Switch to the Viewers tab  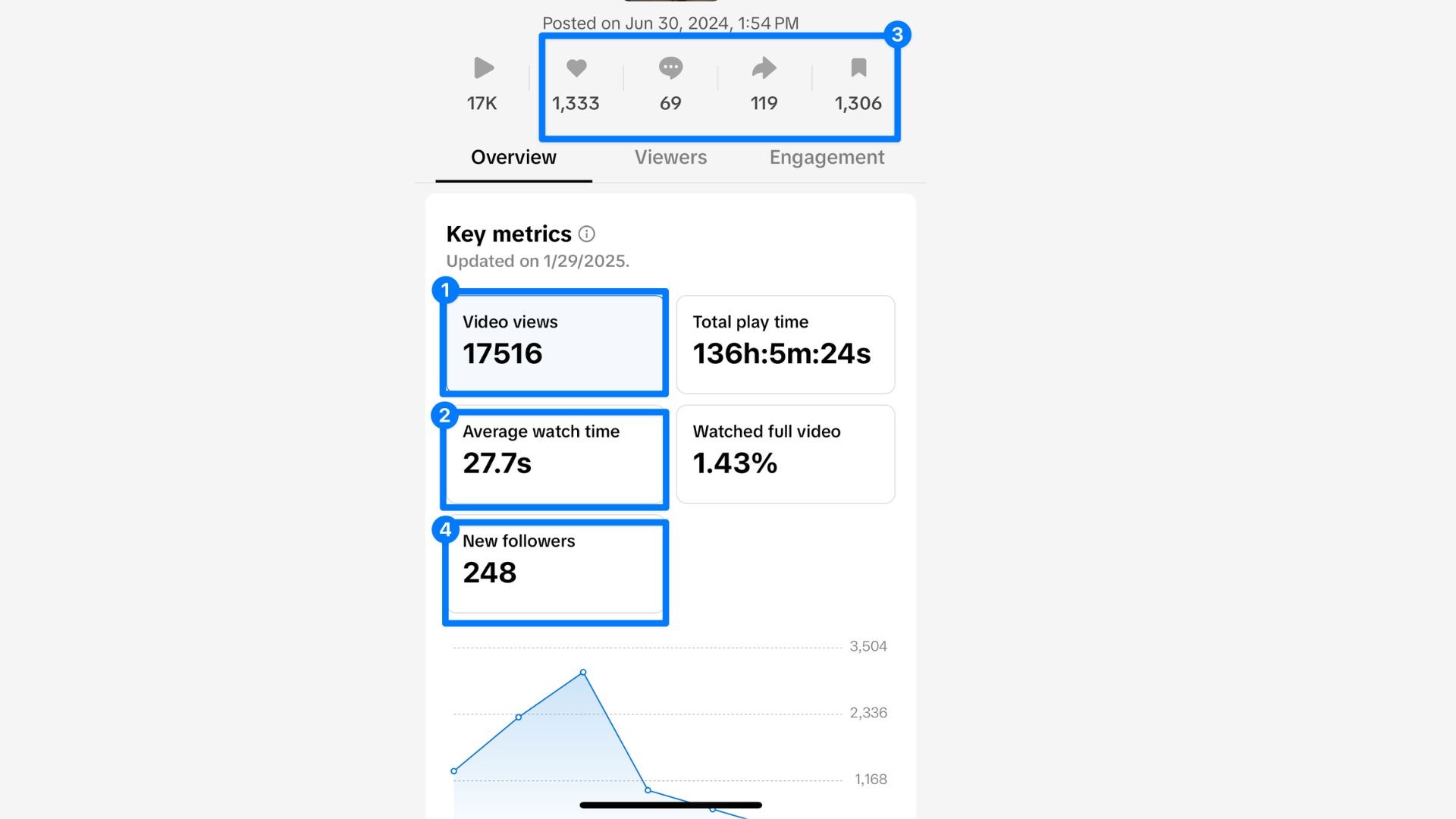click(x=670, y=157)
